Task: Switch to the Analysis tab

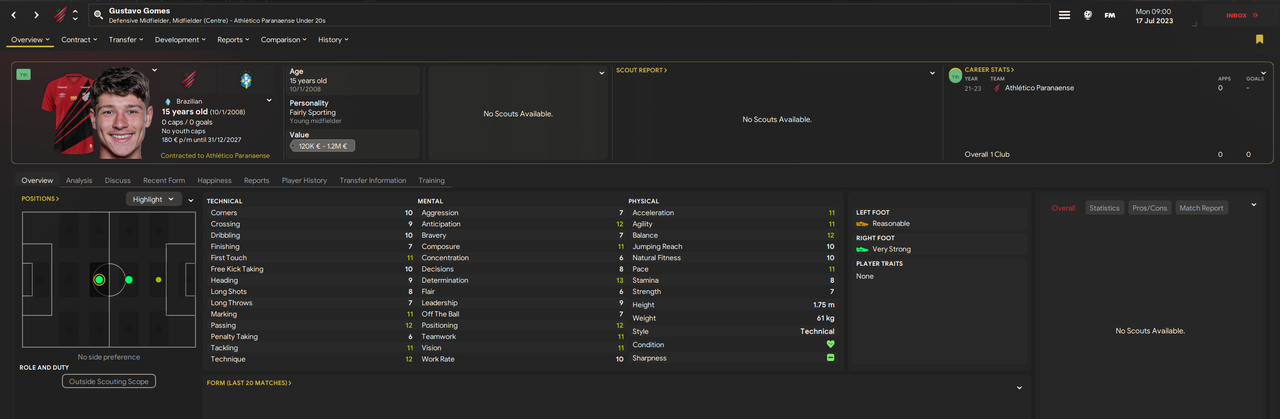Action: (79, 181)
